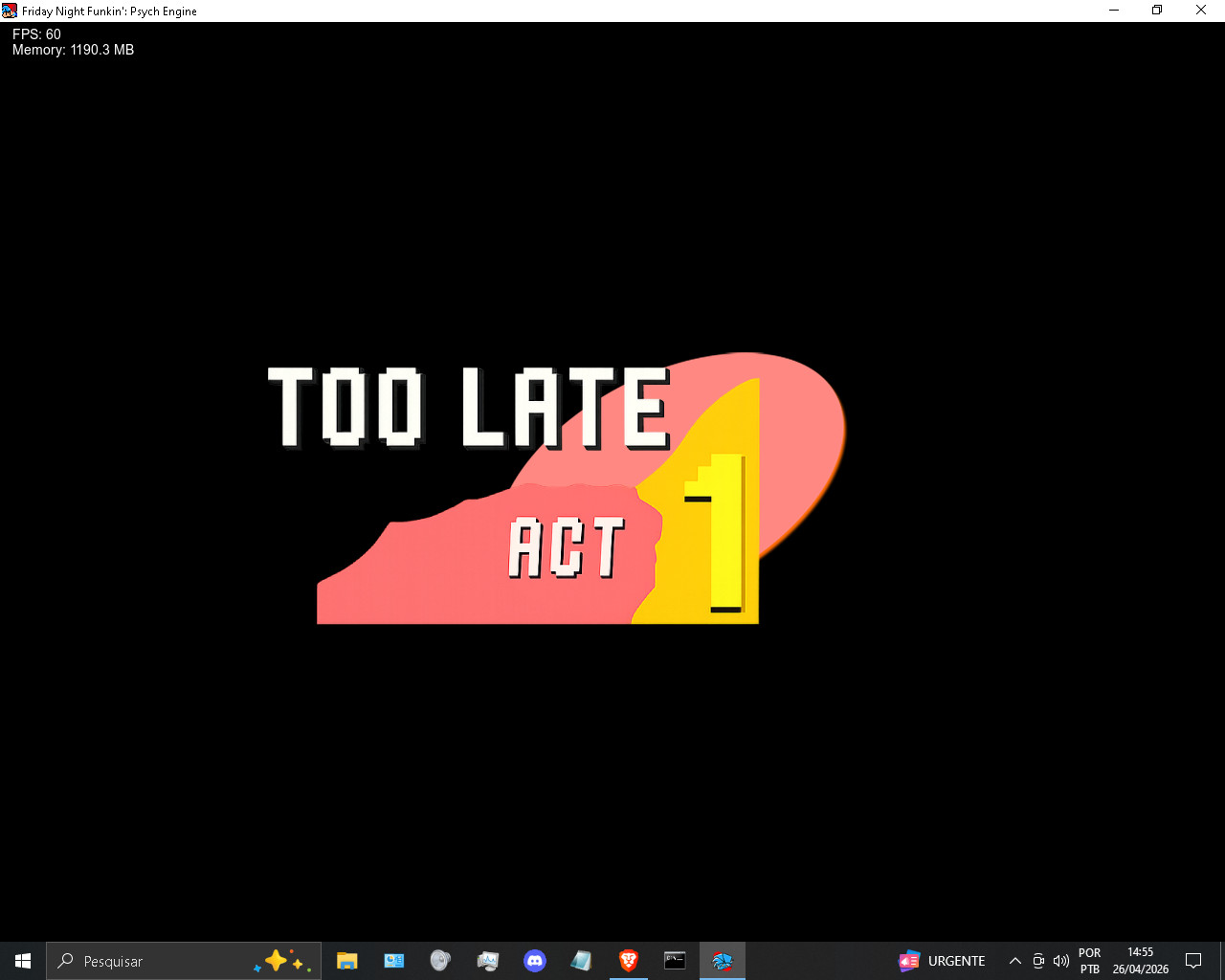Open the grey disc app in taskbar
Image resolution: width=1225 pixels, height=980 pixels.
pyautogui.click(x=440, y=961)
